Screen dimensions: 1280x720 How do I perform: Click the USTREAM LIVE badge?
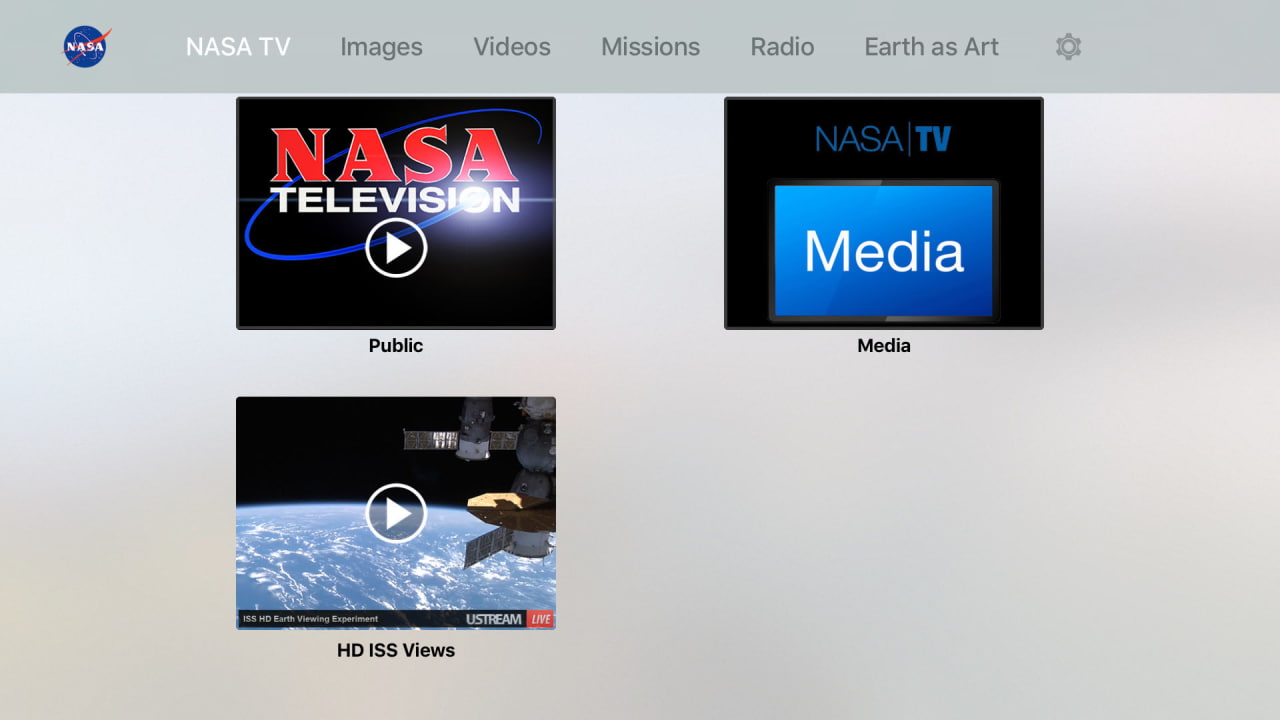point(509,619)
